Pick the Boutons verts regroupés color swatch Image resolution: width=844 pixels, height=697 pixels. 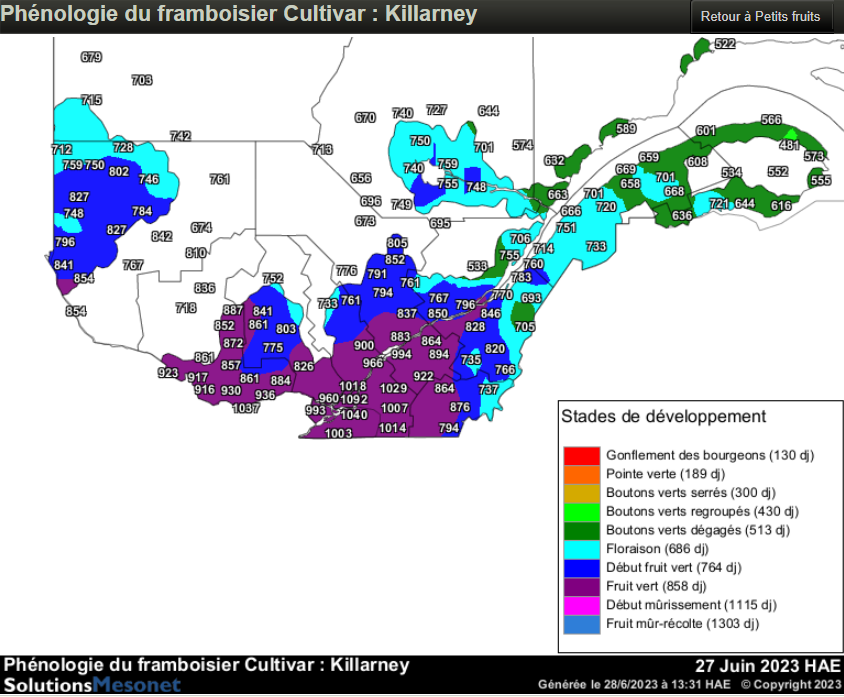tap(581, 511)
